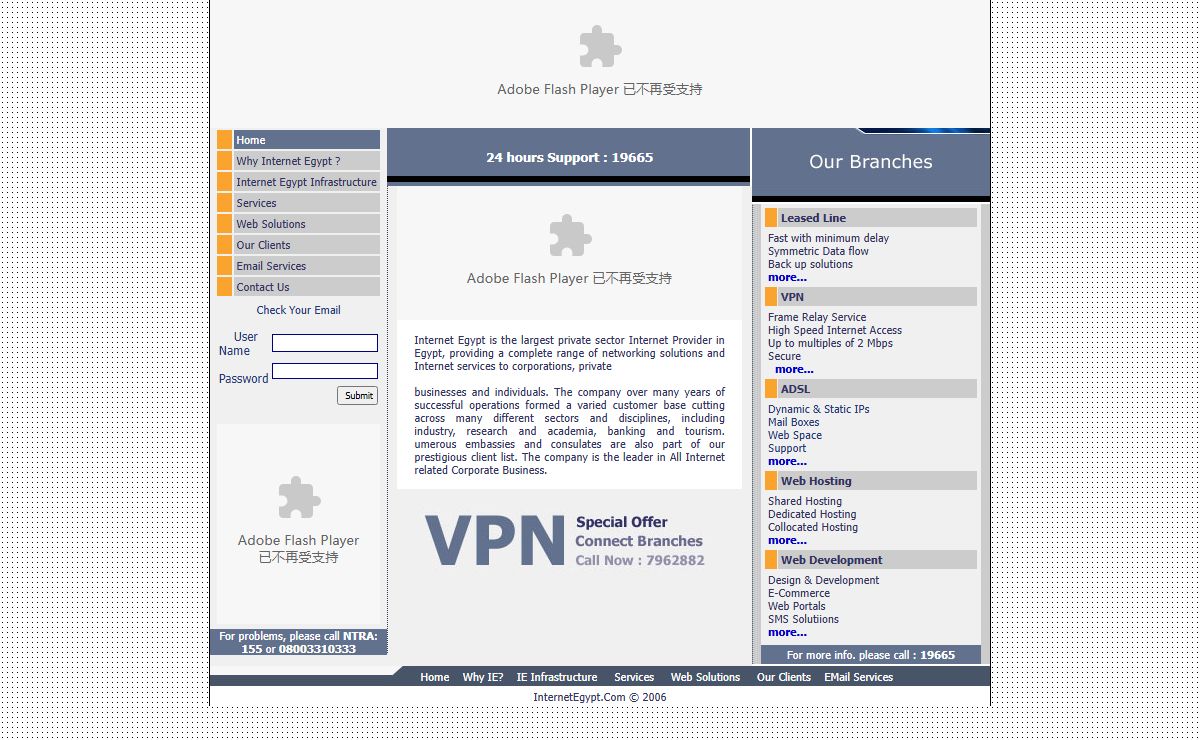1200x740 pixels.
Task: Click the NTRA problems call notice
Action: (x=299, y=642)
